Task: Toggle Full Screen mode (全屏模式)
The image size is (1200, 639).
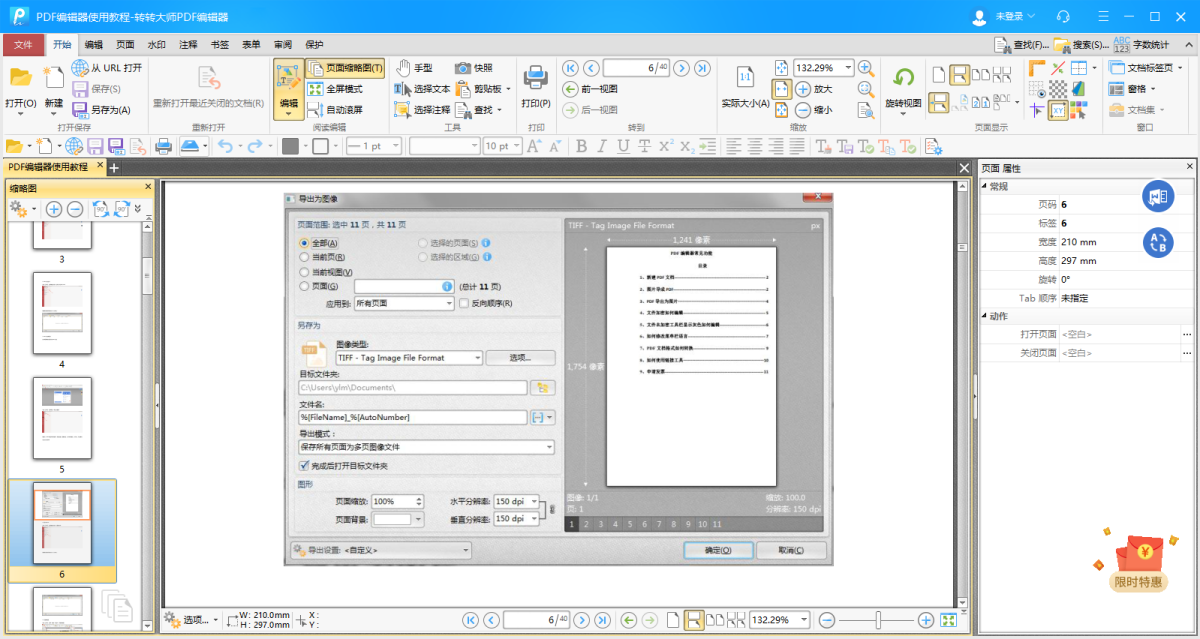Action: pyautogui.click(x=336, y=89)
